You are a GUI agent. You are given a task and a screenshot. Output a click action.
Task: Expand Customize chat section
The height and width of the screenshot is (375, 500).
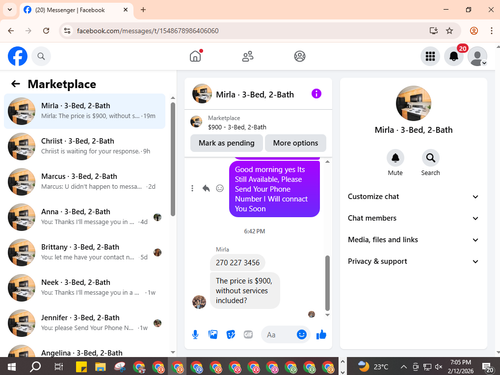click(x=413, y=197)
